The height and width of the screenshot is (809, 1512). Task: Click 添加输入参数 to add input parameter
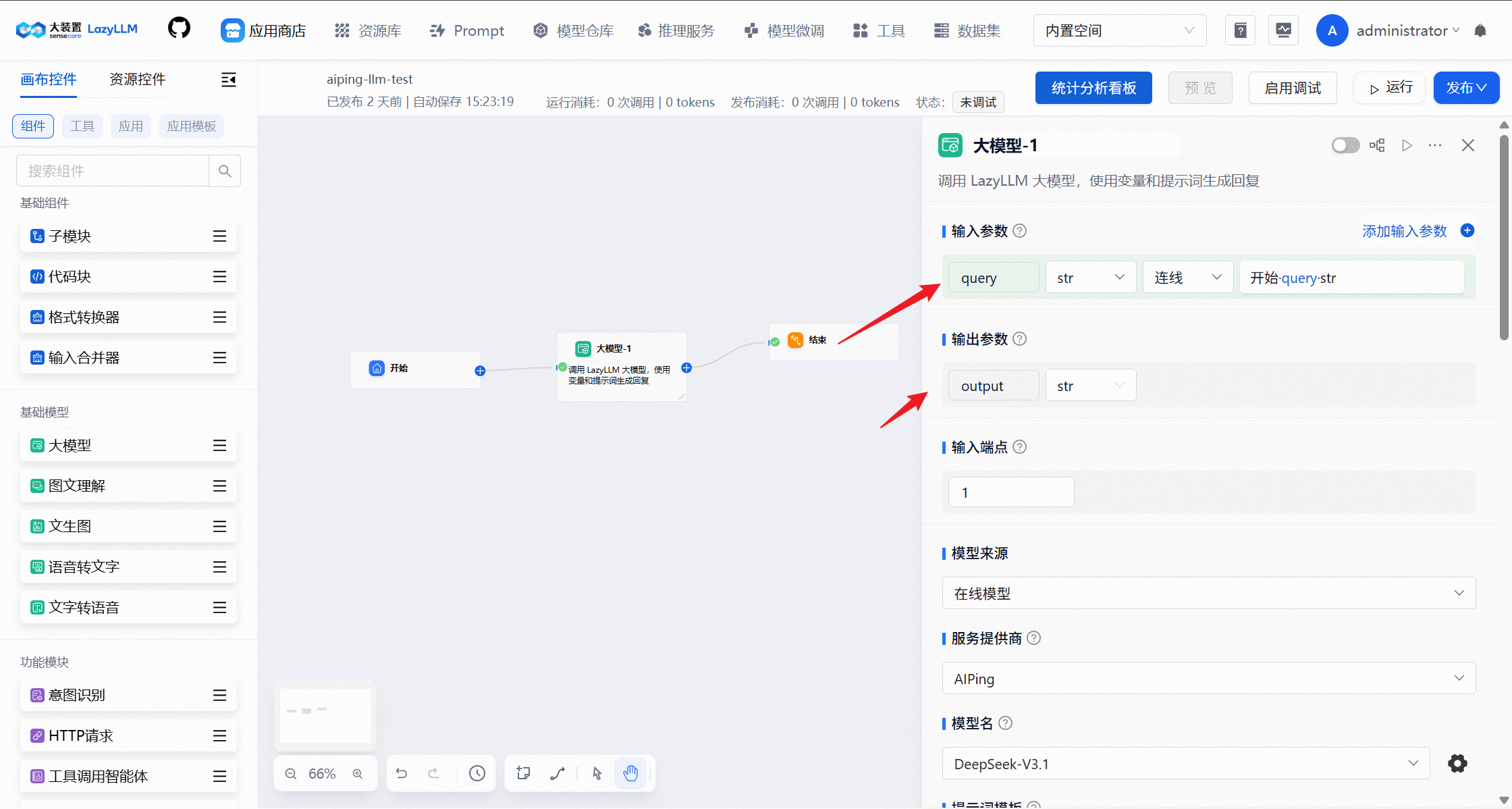click(1404, 230)
